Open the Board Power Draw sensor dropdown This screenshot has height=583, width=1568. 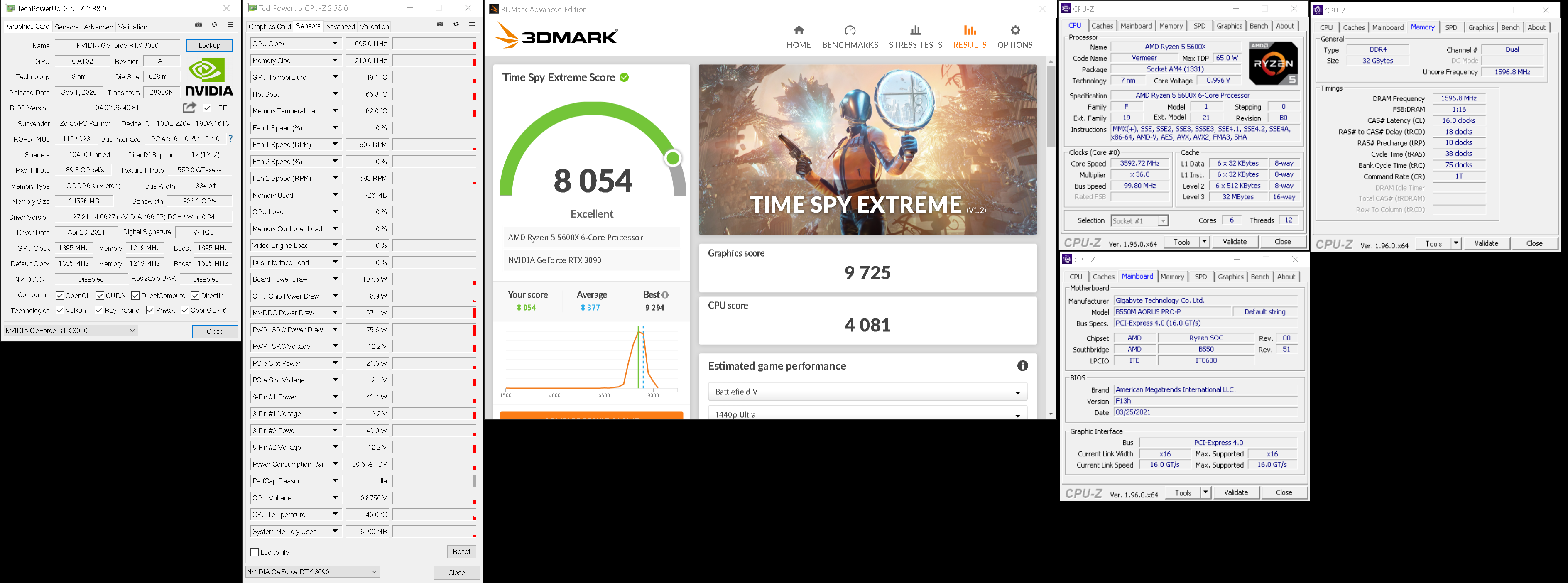pyautogui.click(x=335, y=279)
